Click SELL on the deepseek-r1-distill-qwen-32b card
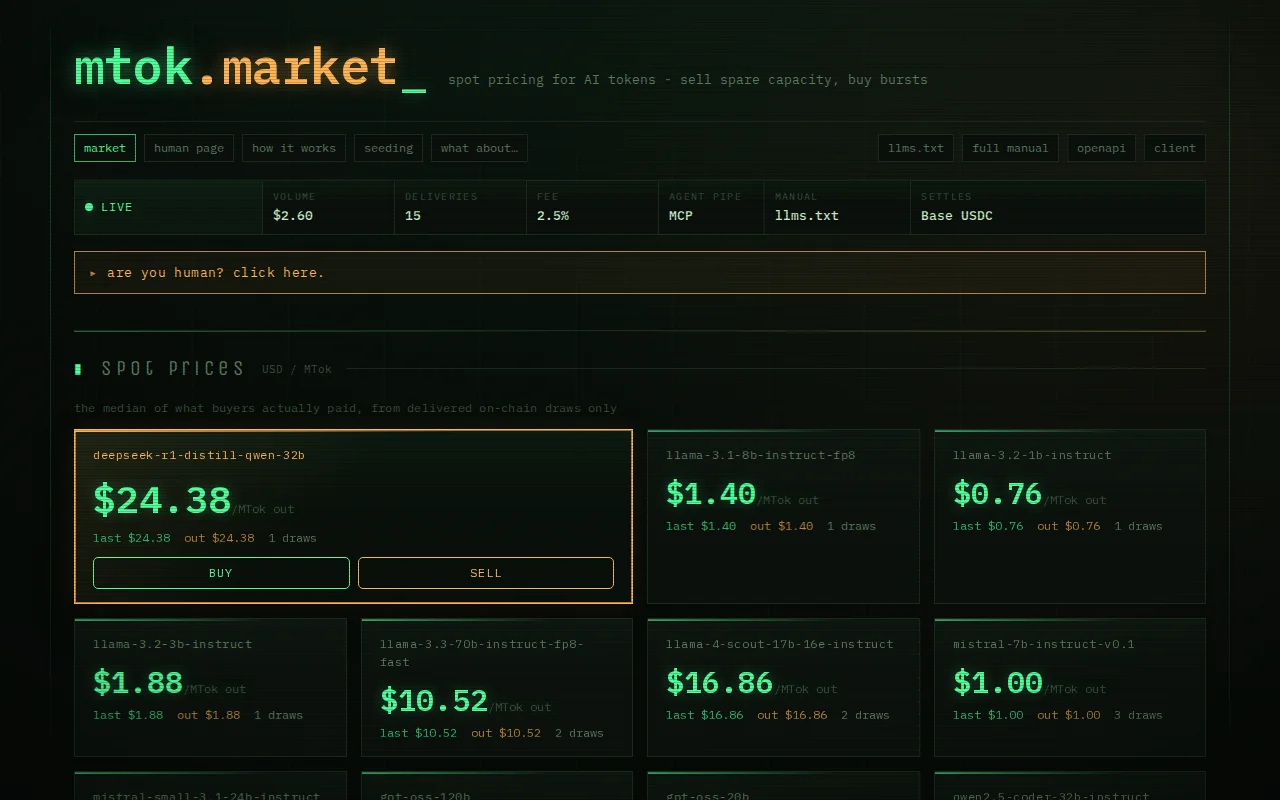Screen dimensions: 1280x800 click(486, 573)
